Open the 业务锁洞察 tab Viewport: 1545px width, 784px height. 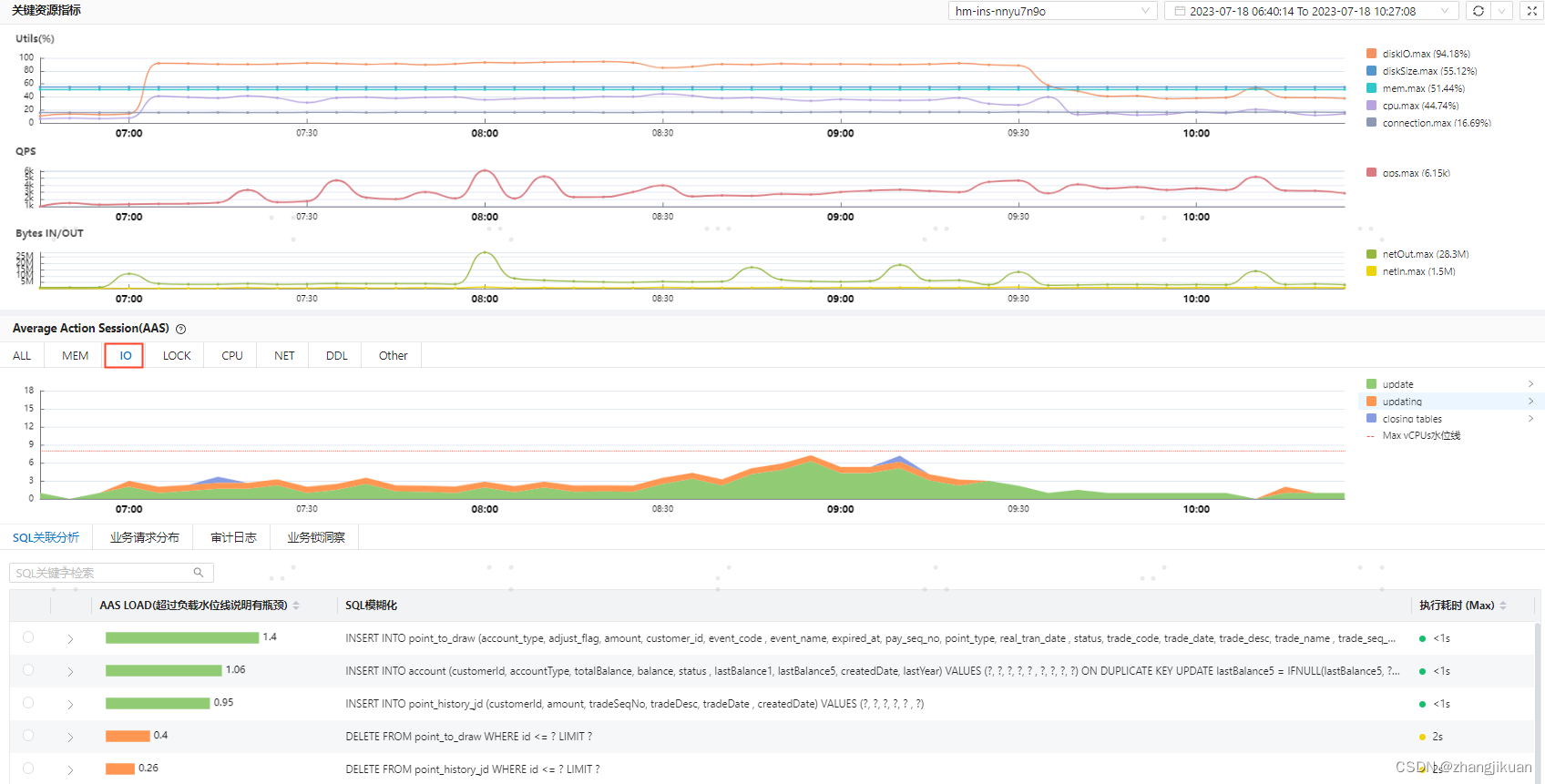[x=316, y=537]
